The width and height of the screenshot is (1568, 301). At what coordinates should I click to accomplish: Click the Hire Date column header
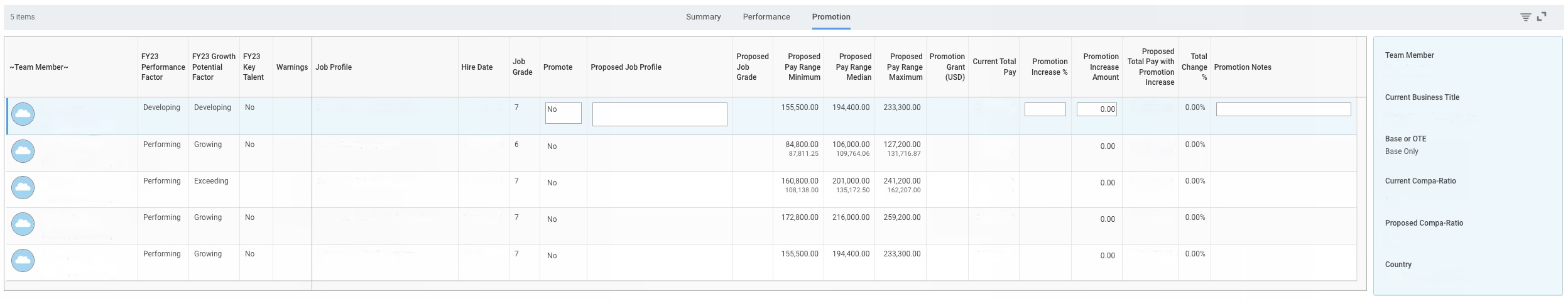[x=477, y=67]
